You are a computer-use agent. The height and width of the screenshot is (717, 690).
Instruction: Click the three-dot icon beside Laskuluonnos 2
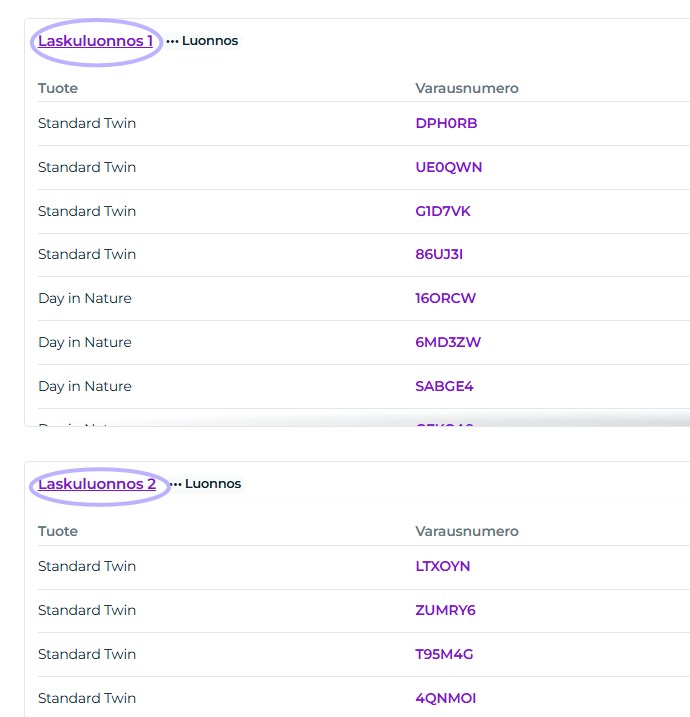[175, 485]
